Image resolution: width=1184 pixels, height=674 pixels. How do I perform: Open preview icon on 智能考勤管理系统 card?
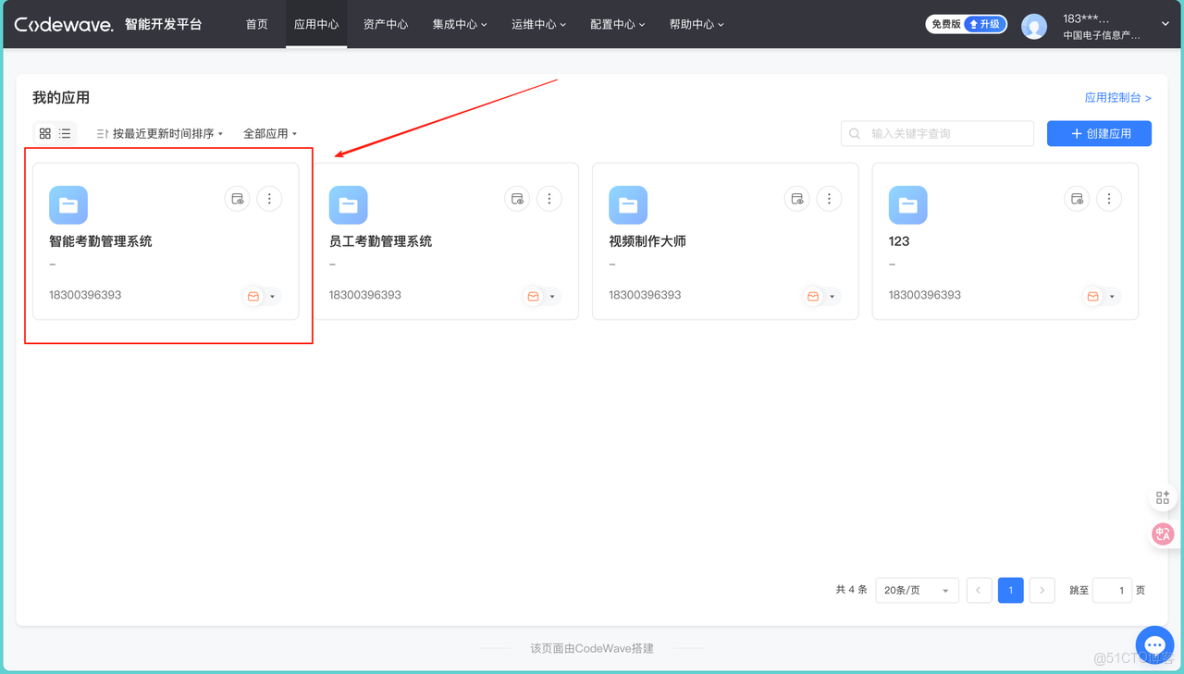[x=237, y=199]
